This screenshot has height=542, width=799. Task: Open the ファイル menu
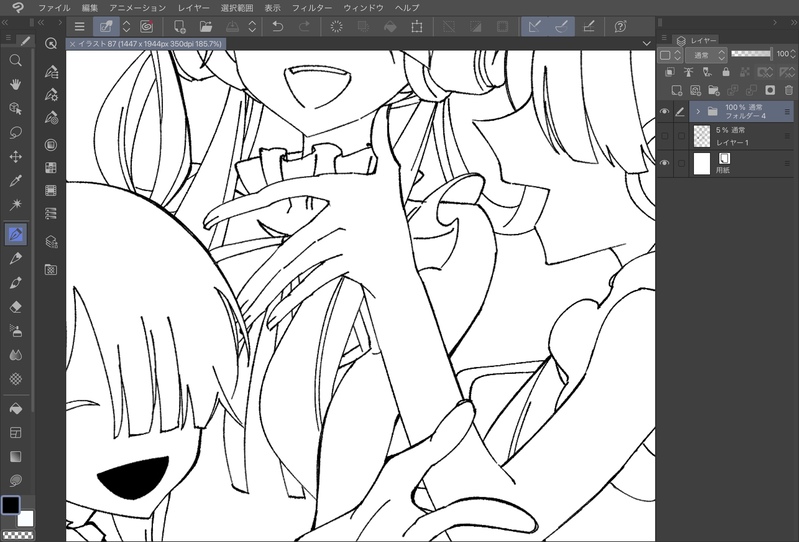point(54,8)
